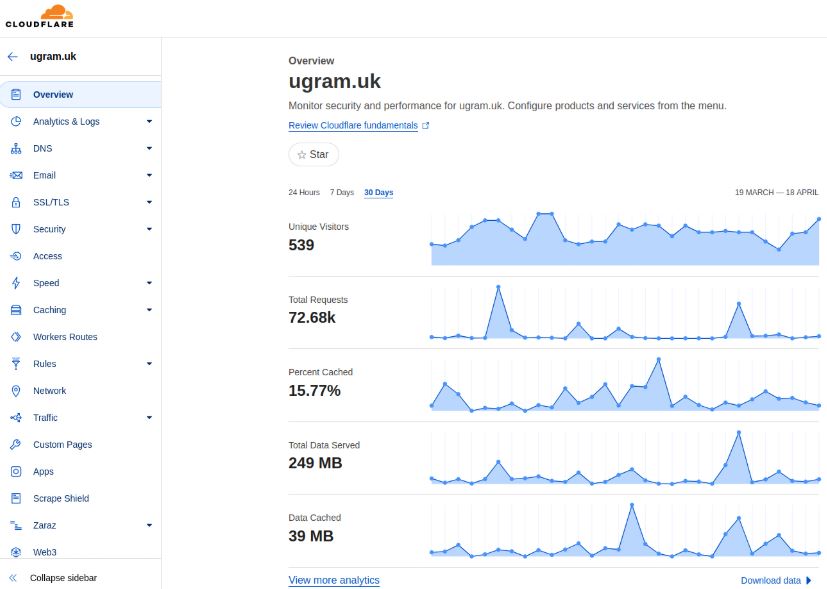This screenshot has width=827, height=589.
Task: Open the Workers Routes sidebar item
Action: point(81,336)
